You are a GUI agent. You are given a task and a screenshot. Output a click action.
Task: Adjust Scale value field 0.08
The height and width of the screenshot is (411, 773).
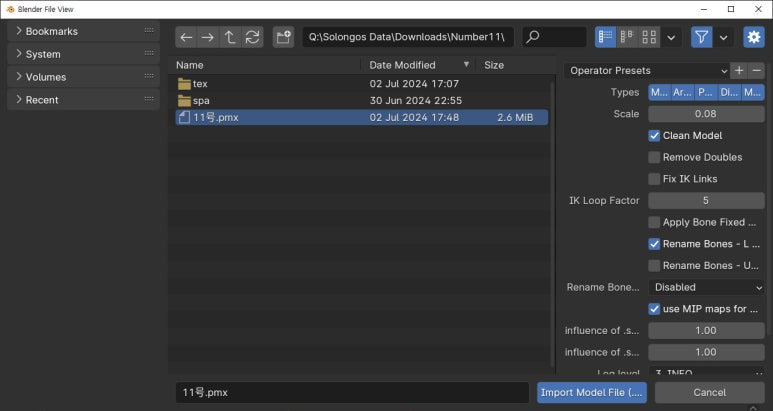click(x=706, y=114)
